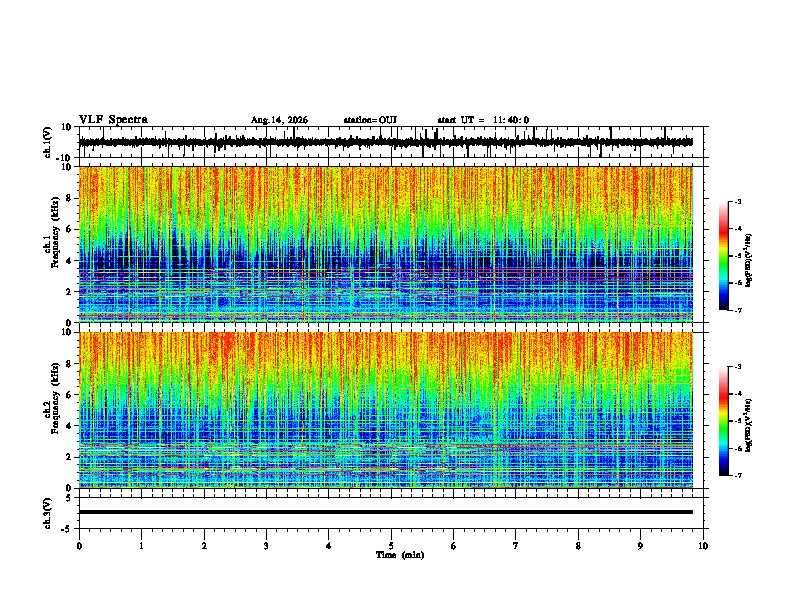Click the ch.1(V) waveform axis label
This screenshot has width=792, height=612.
(48, 142)
